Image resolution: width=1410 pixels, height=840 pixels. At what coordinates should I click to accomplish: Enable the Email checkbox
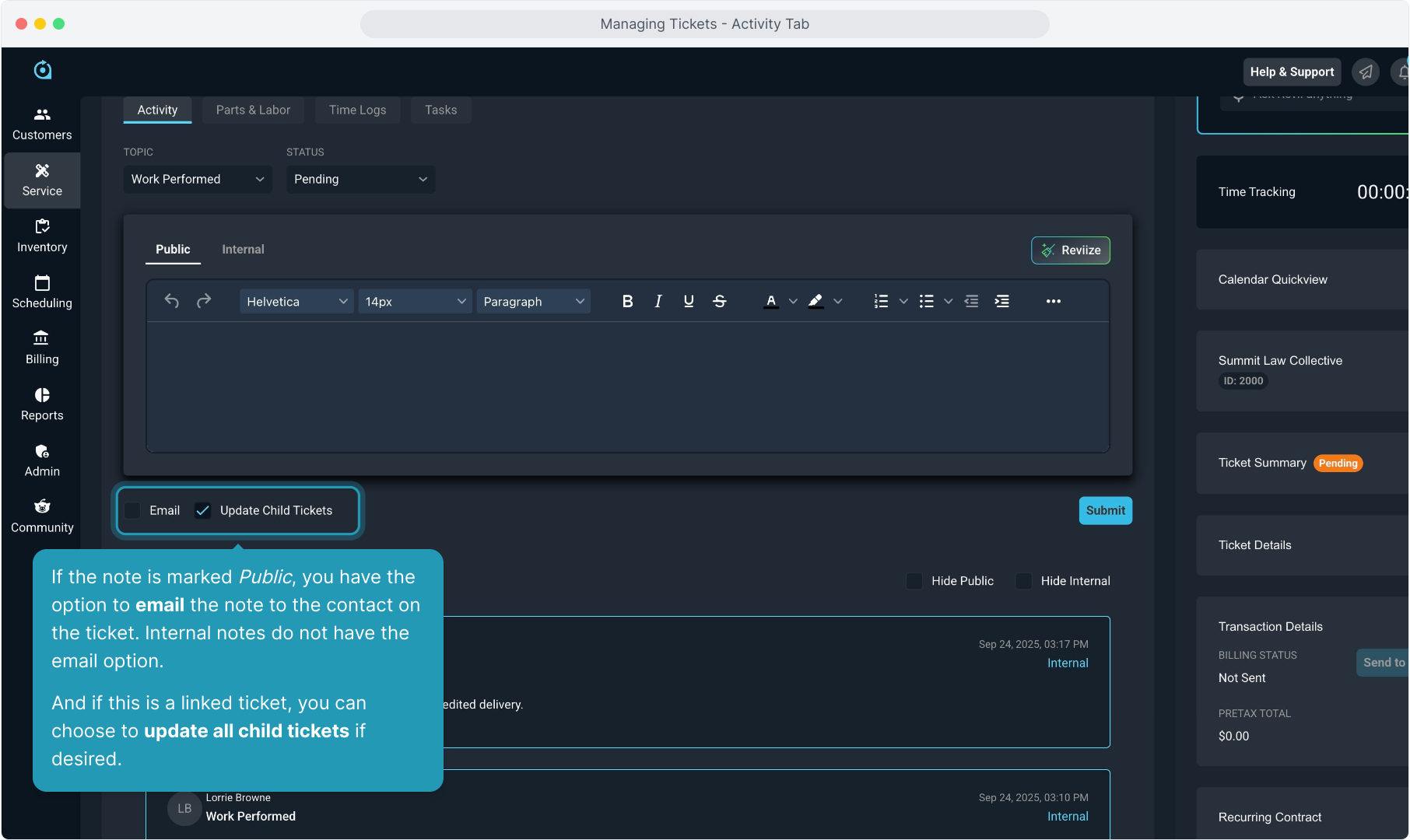[133, 510]
